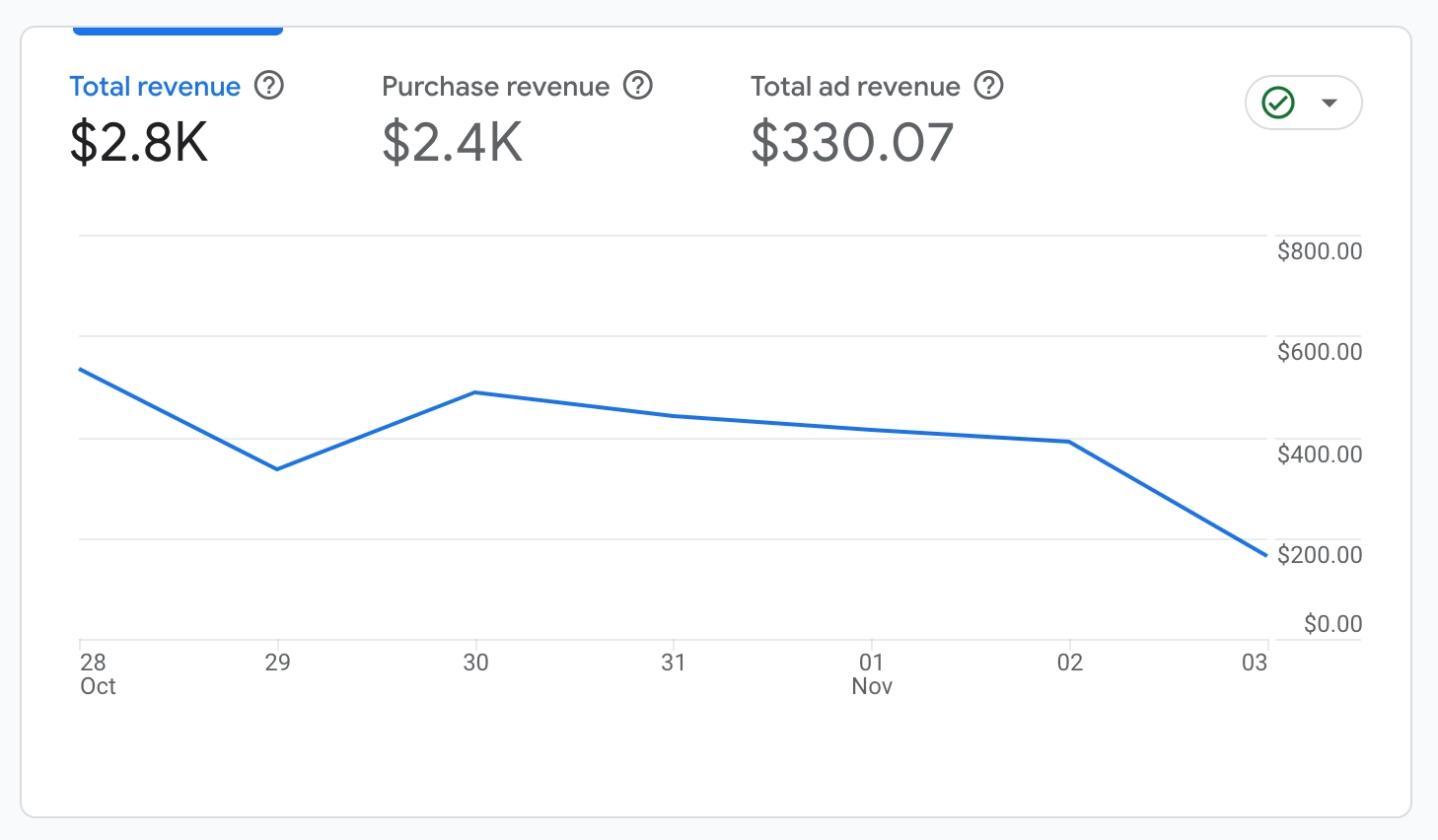1438x840 pixels.
Task: Switch to the Total ad revenue label
Action: click(x=855, y=87)
